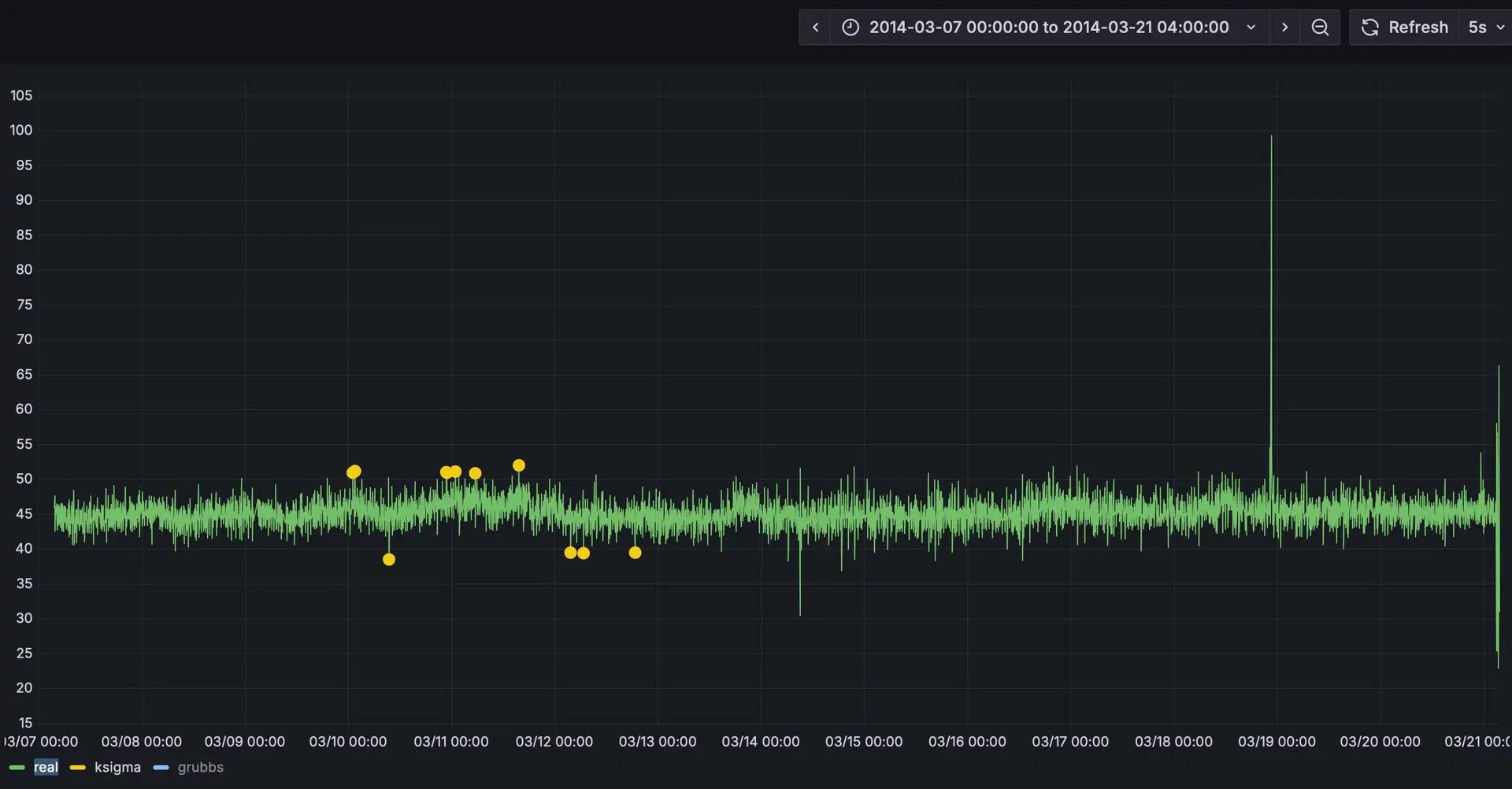The height and width of the screenshot is (789, 1512).
Task: Click the left arrow to shift time backward
Action: click(815, 27)
